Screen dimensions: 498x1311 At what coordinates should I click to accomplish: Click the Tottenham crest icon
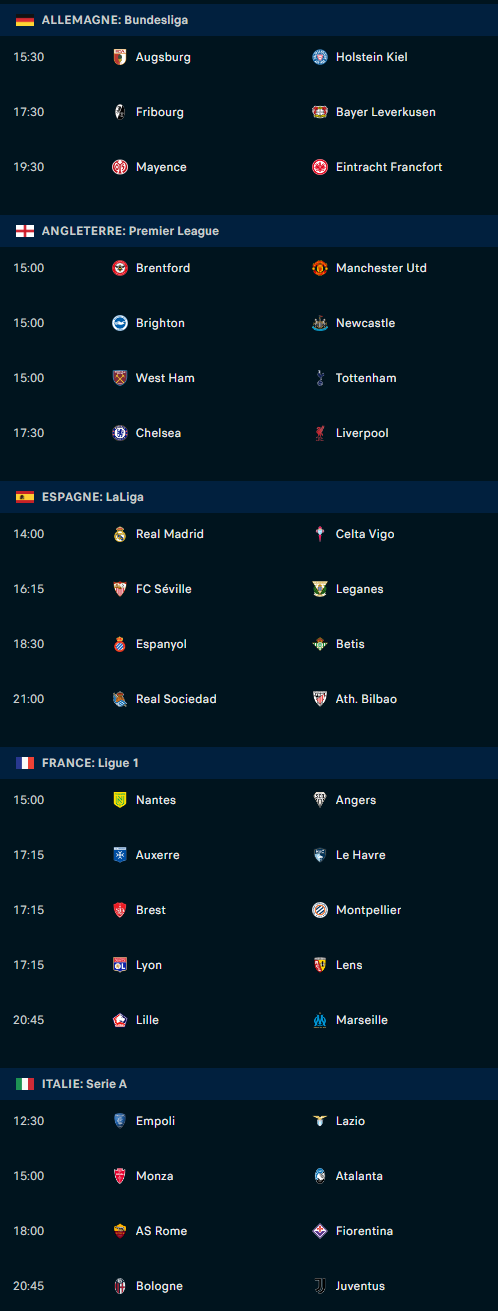[x=320, y=378]
